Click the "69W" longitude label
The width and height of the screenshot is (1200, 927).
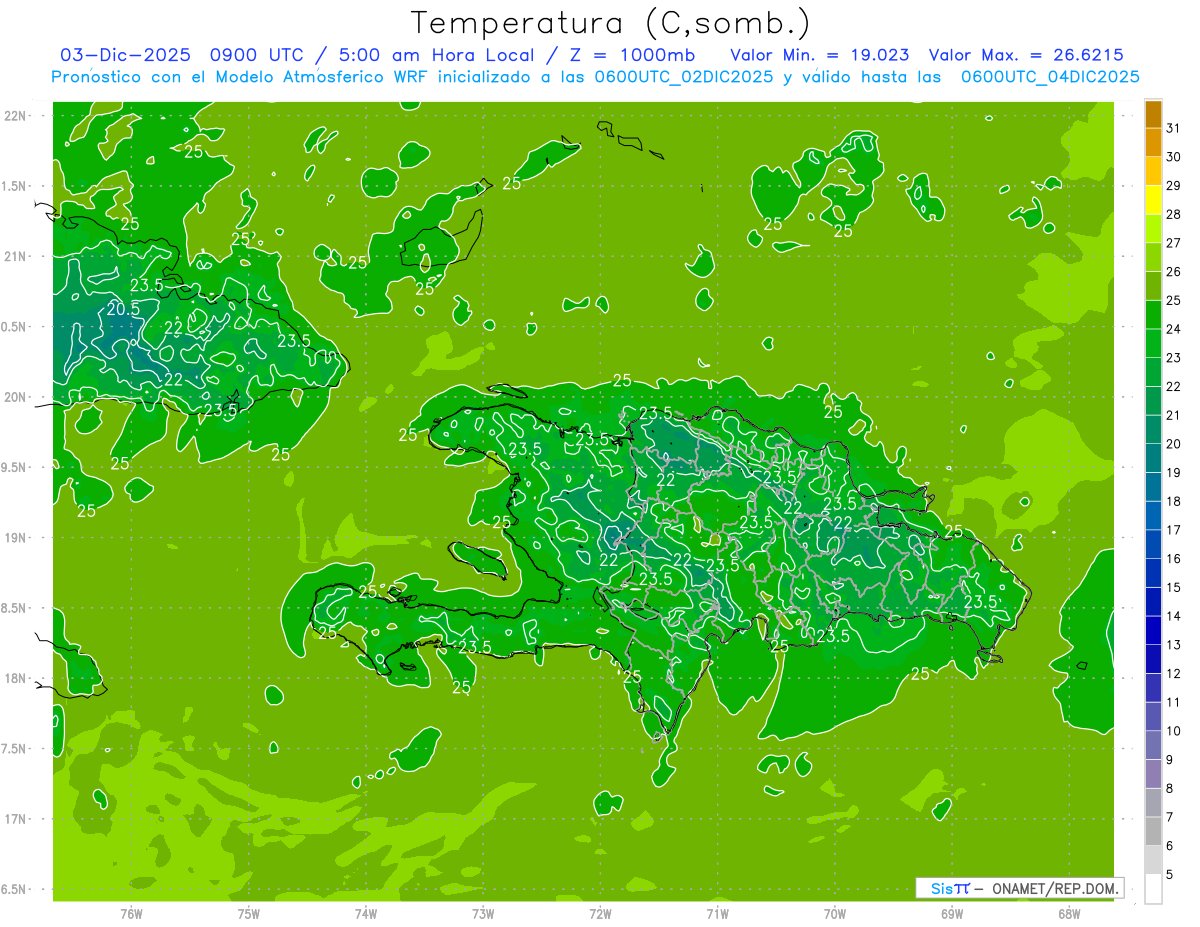[x=952, y=914]
